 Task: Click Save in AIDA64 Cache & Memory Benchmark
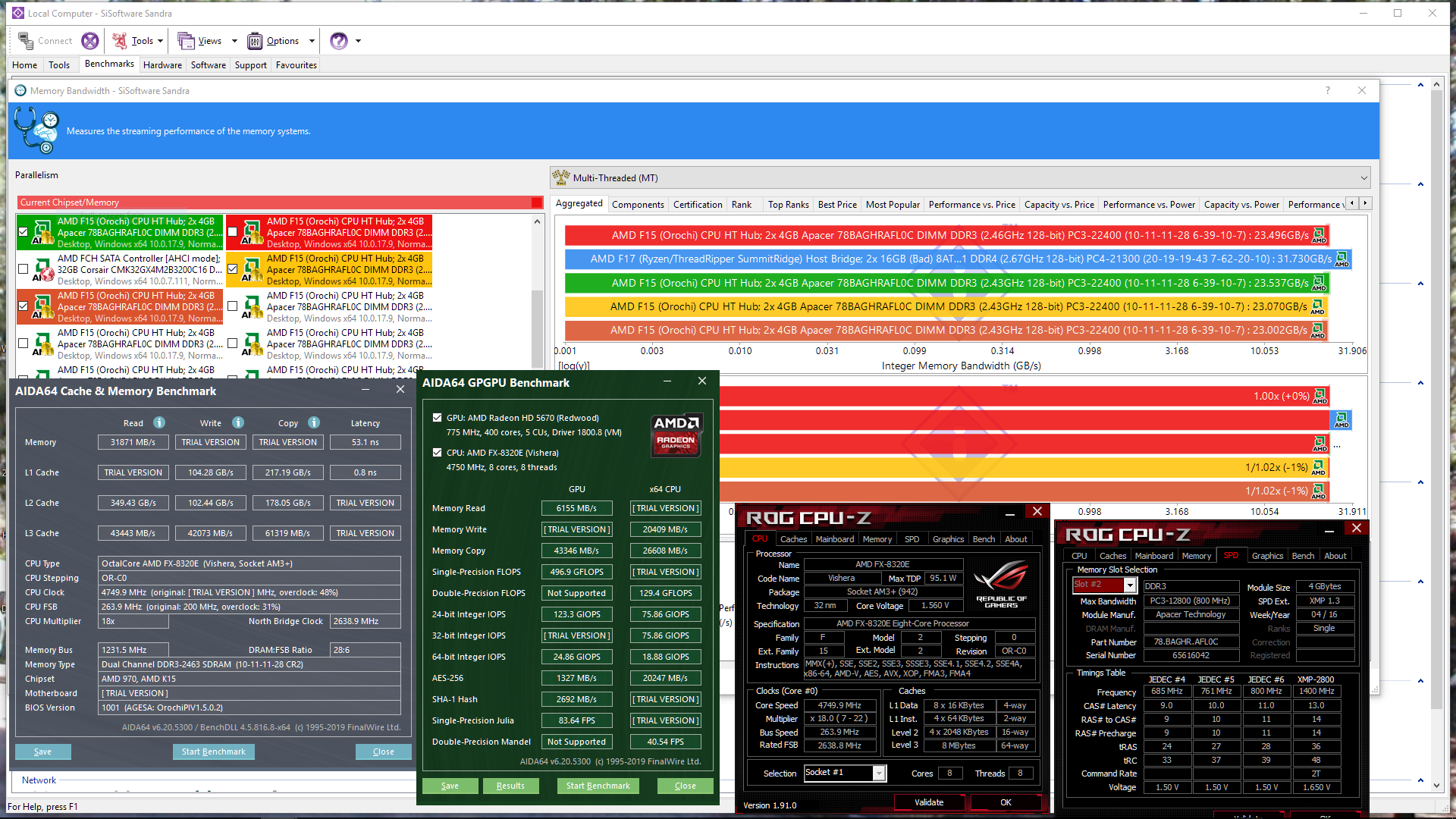(43, 752)
